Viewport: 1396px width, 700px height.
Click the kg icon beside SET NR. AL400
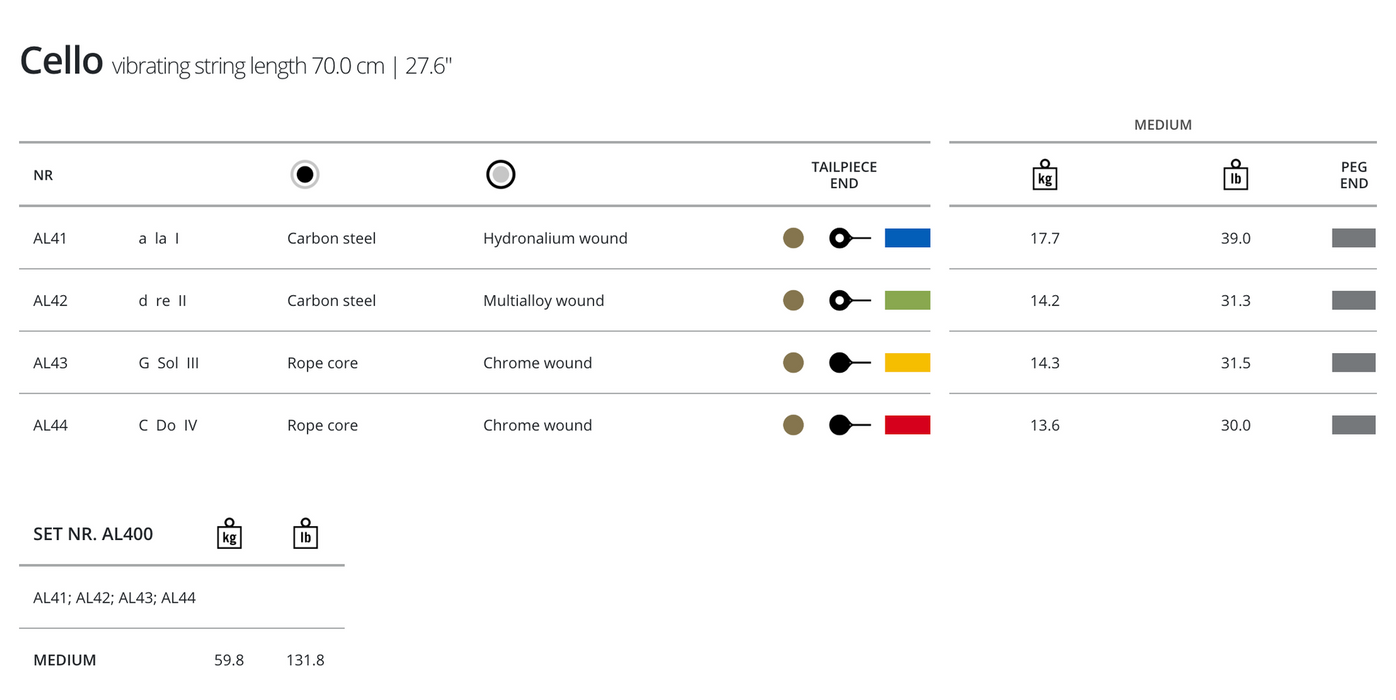(229, 534)
